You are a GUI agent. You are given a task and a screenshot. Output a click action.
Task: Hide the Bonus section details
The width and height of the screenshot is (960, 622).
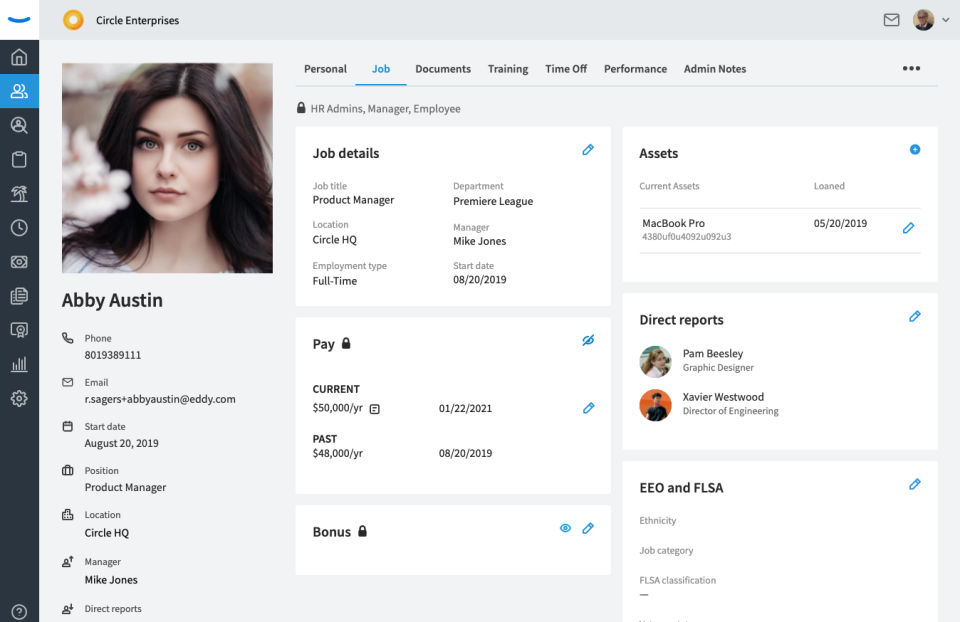click(565, 528)
